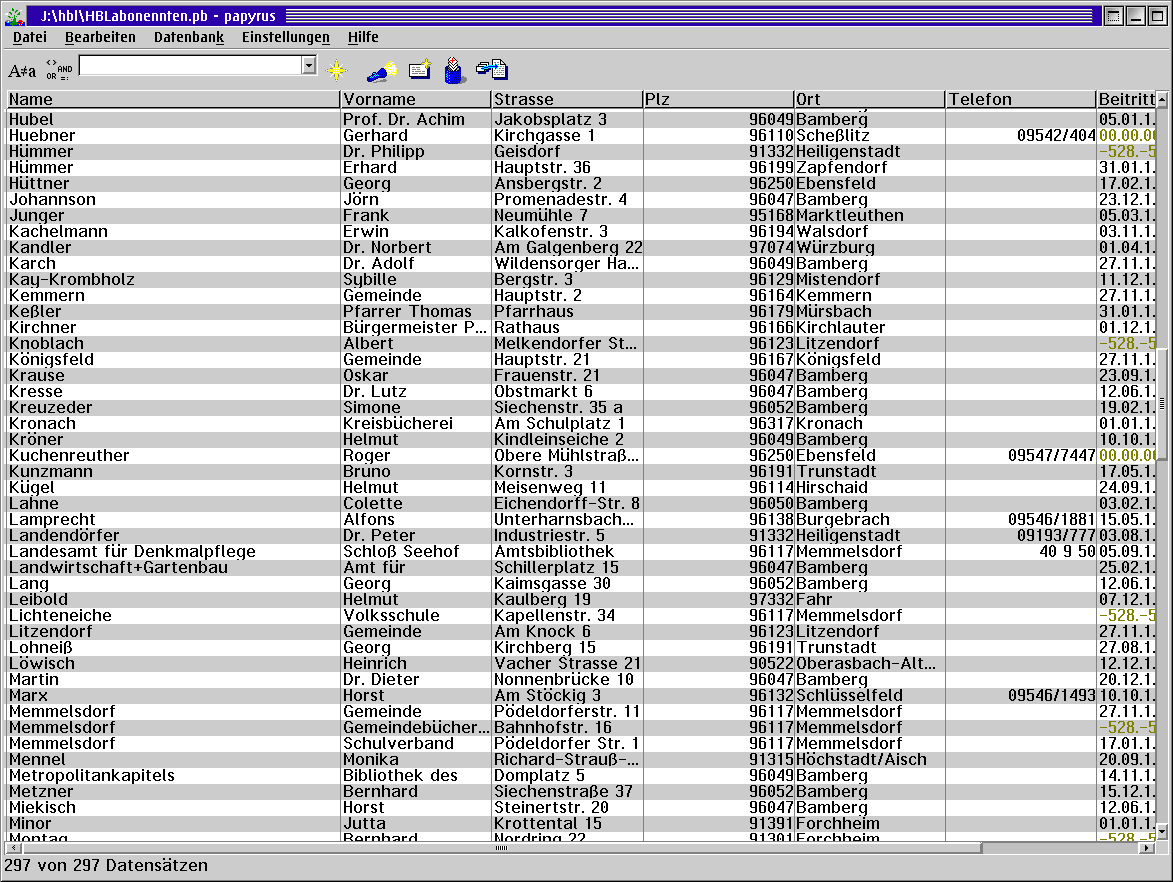Select the Lichteneiche row
Image resolution: width=1173 pixels, height=882 pixels.
(x=581, y=616)
